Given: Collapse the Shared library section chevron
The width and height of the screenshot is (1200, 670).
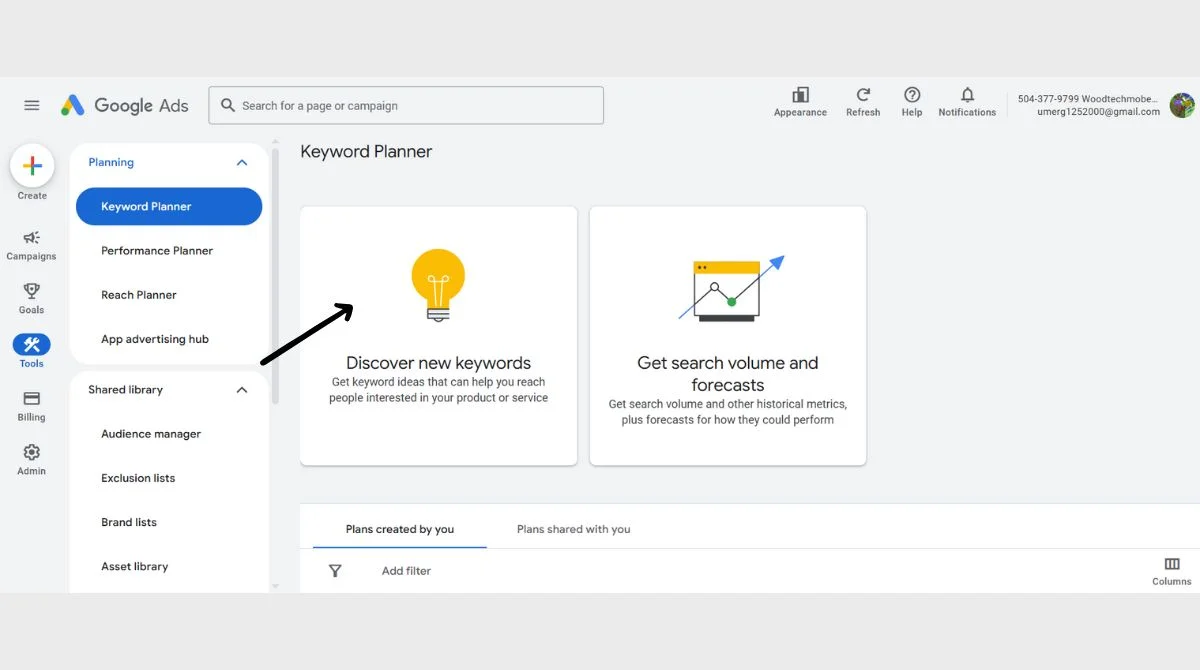Looking at the screenshot, I should click(241, 390).
